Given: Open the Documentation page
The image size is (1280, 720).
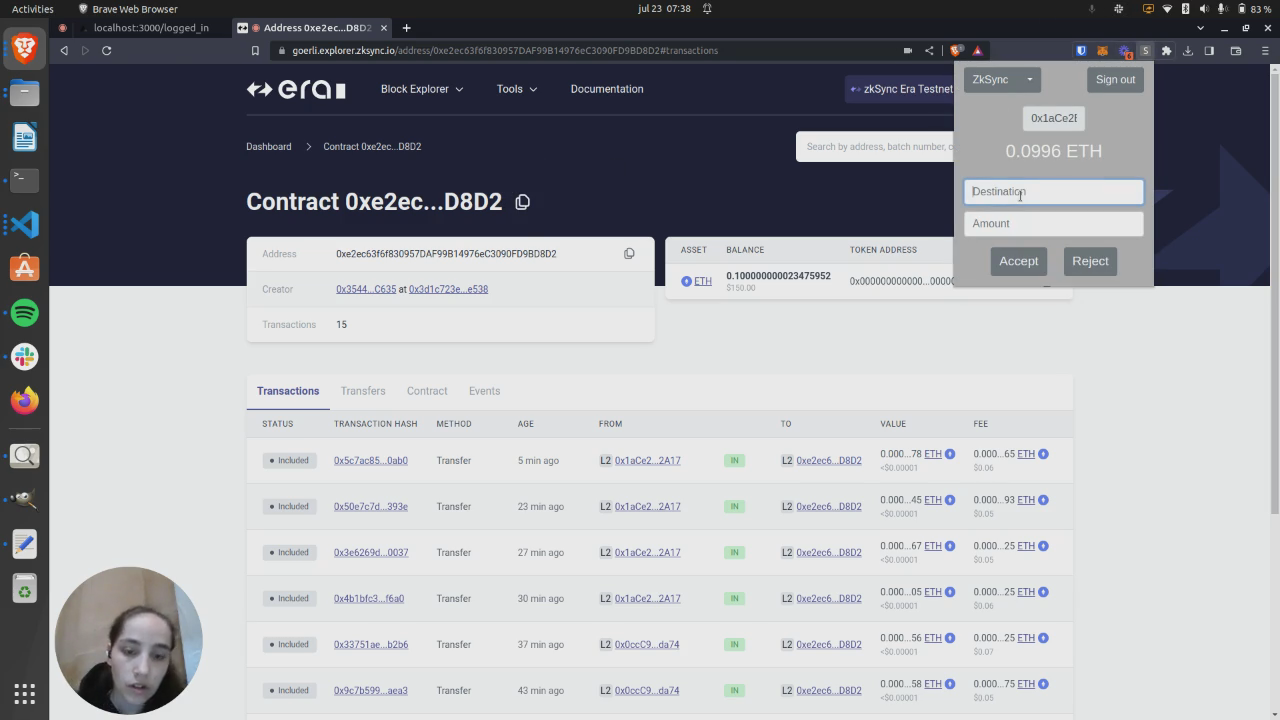Looking at the screenshot, I should [607, 89].
